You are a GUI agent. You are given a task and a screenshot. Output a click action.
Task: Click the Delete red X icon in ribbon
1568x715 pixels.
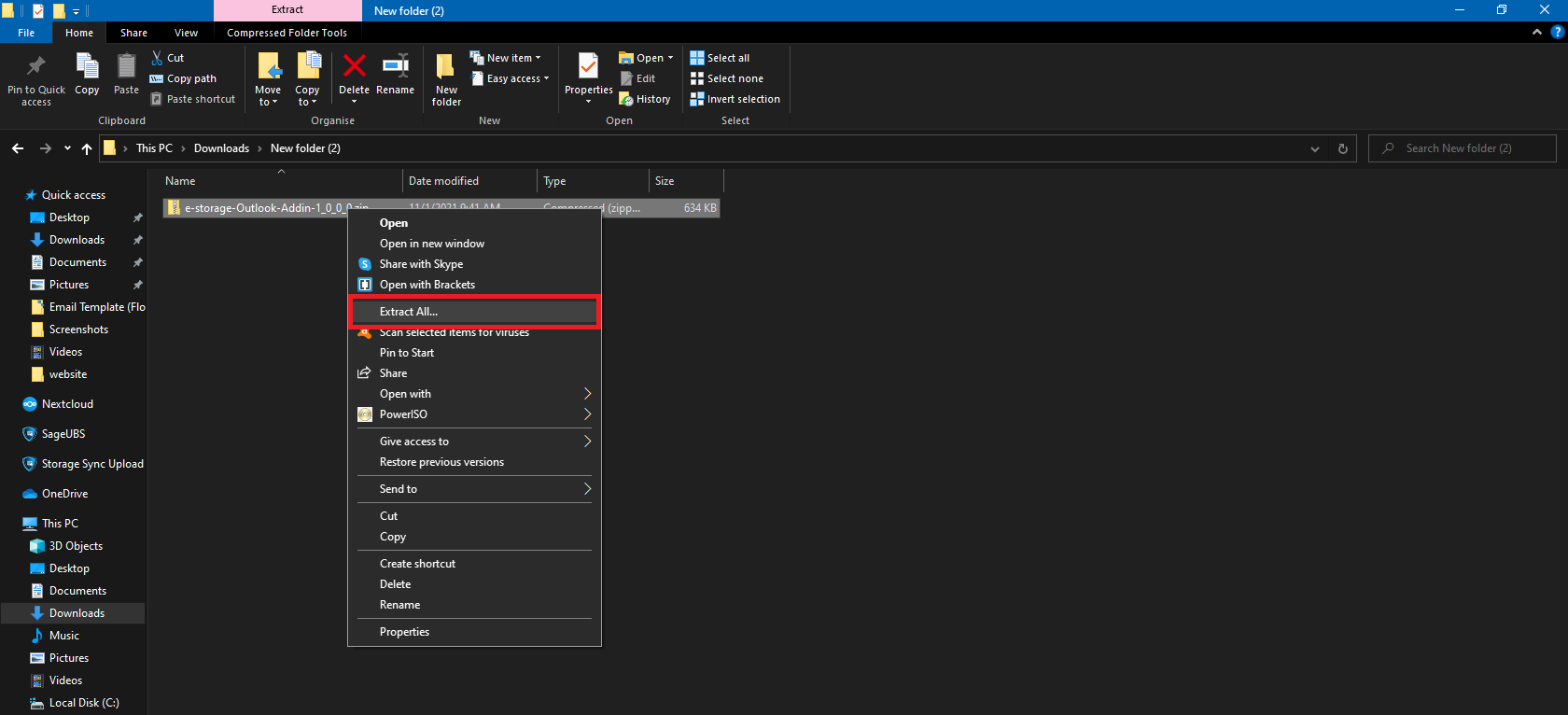(x=354, y=67)
